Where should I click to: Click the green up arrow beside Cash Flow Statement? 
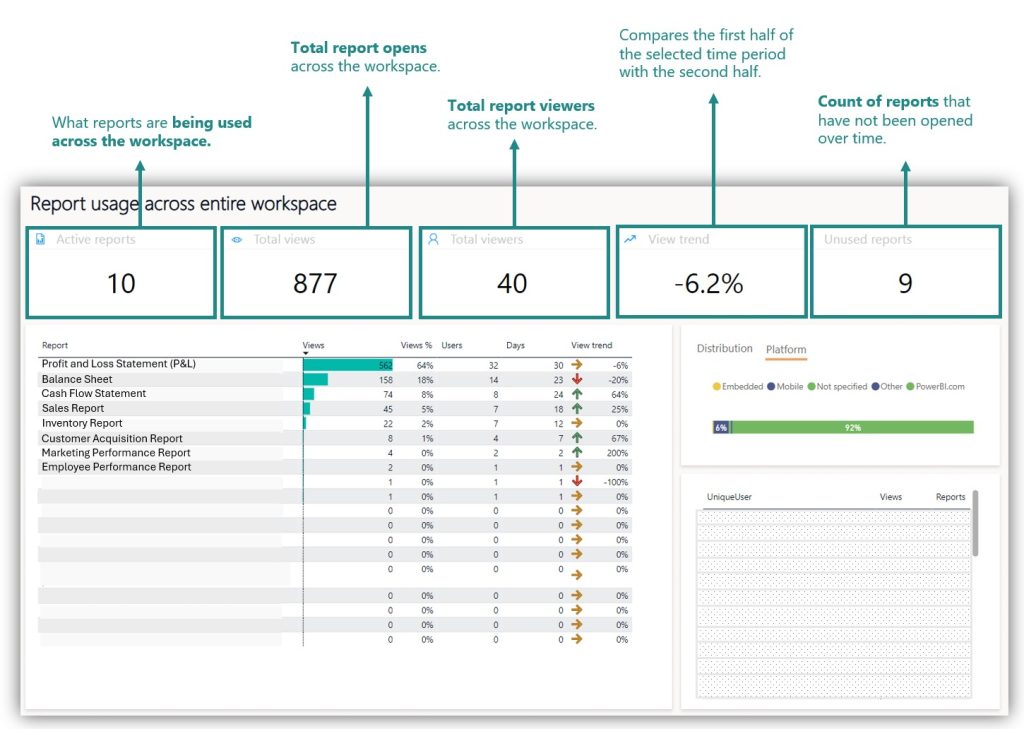coord(578,394)
